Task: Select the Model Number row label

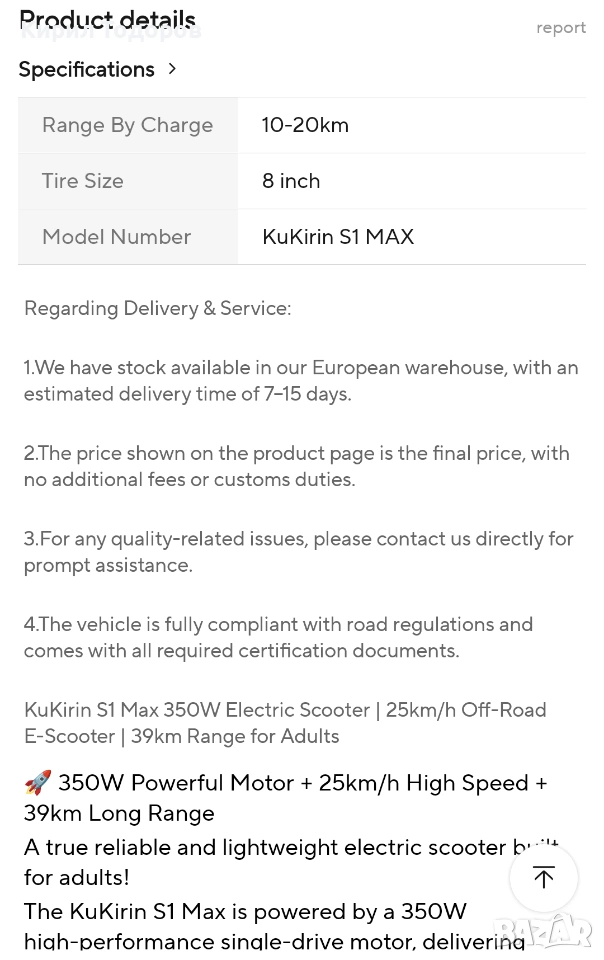Action: tap(116, 236)
